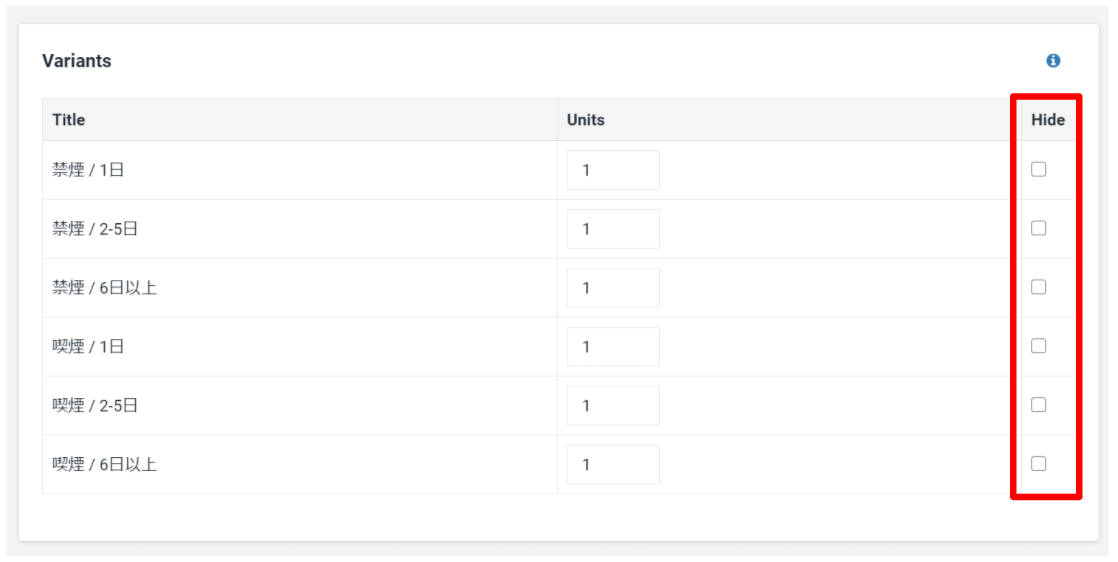Click the Variants section heading
Screen dimensions: 1118x562
(77, 61)
